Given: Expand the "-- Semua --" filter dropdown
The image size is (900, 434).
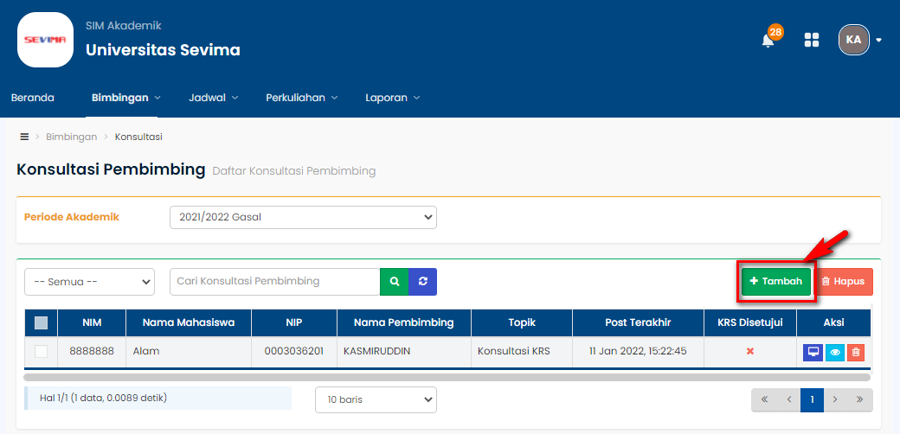Looking at the screenshot, I should (x=89, y=282).
